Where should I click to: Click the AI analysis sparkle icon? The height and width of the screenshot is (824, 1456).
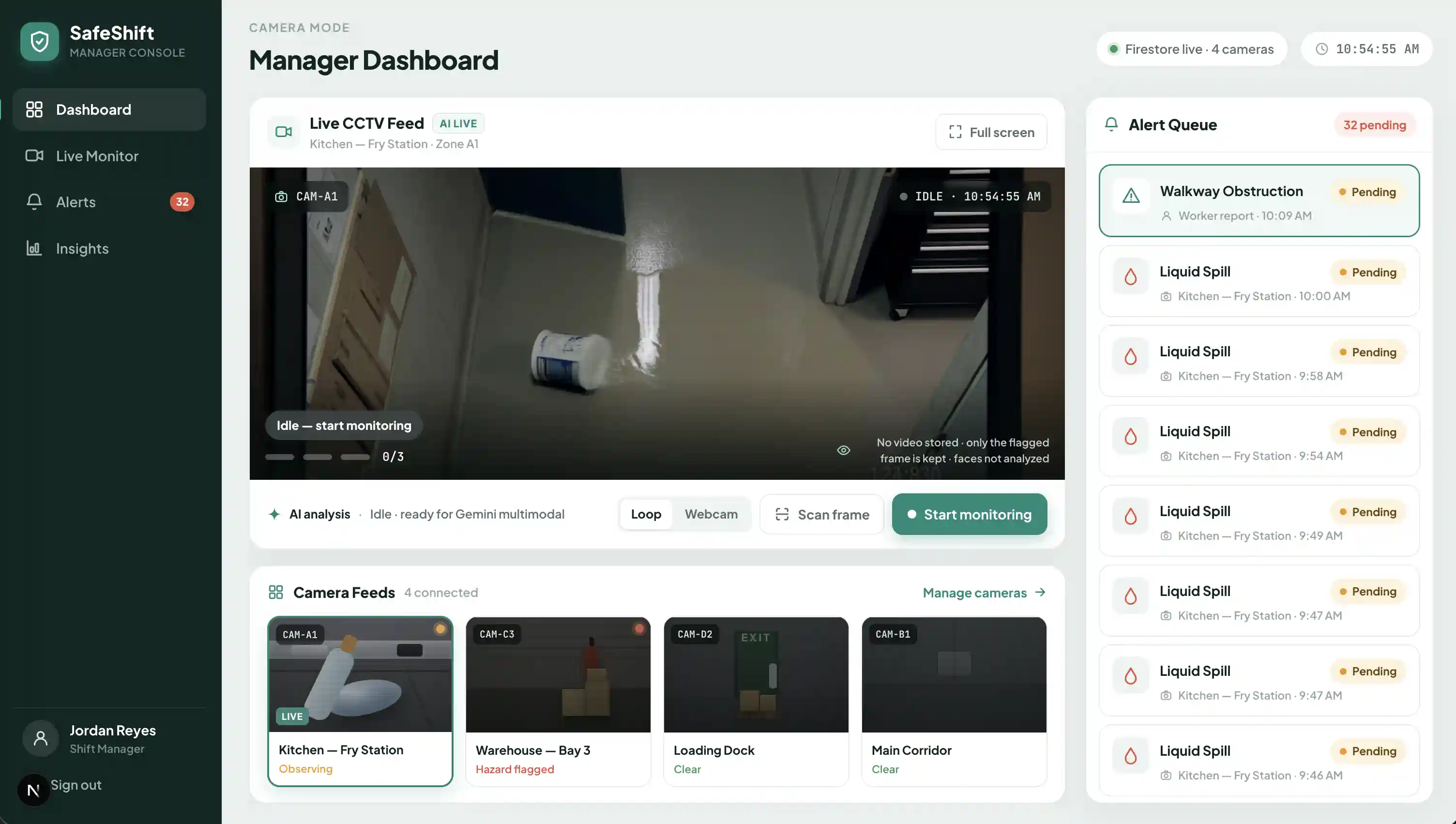[274, 514]
